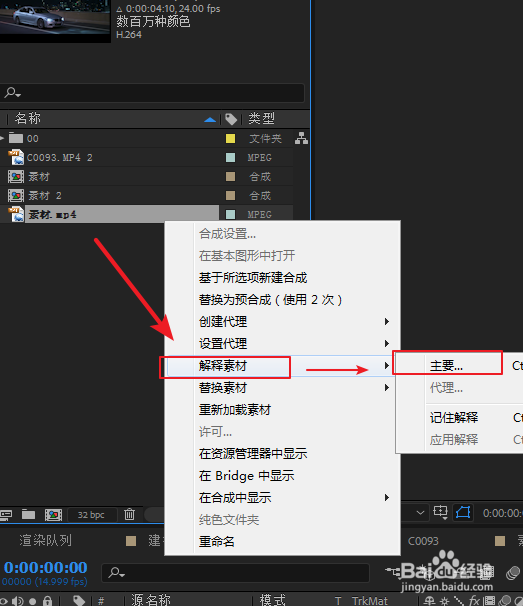Click the 素材 composition icon
The height and width of the screenshot is (606, 523).
click(16, 177)
